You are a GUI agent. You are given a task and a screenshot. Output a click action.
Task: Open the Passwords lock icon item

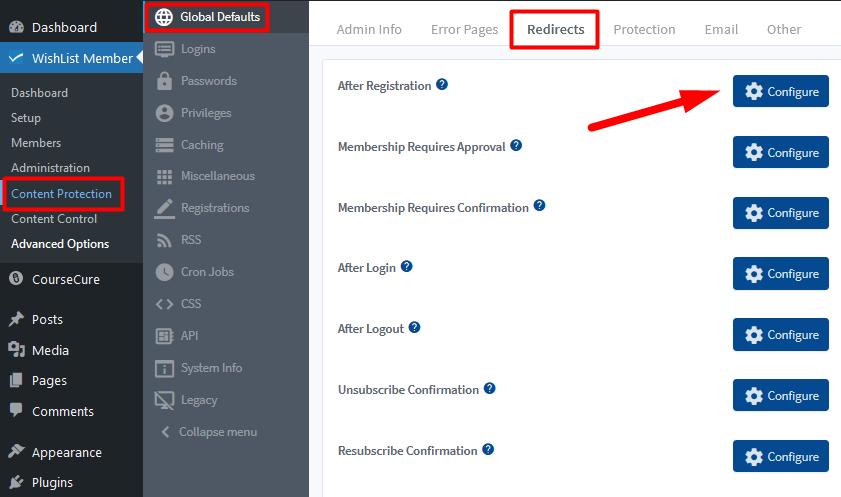tap(164, 81)
